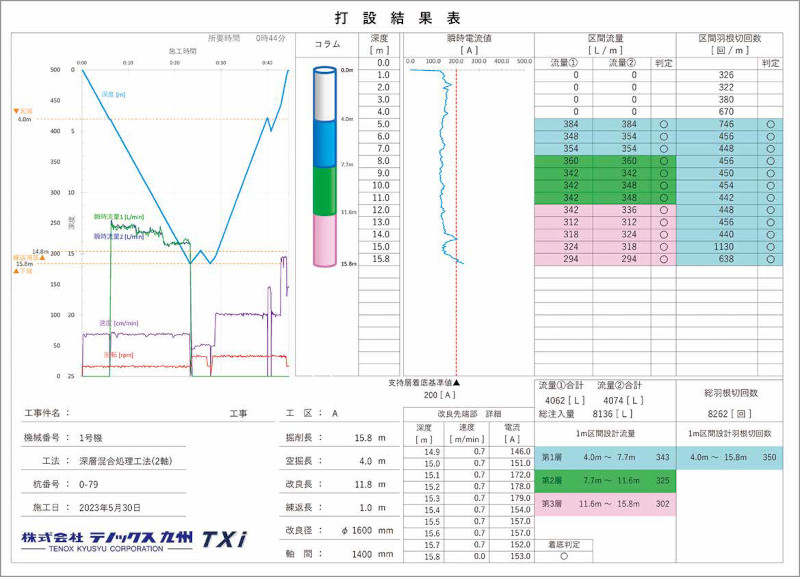This screenshot has height=577, width=800.
Task: Click the blade-cut 判定 circle in the 15.8 m row
Action: (770, 258)
